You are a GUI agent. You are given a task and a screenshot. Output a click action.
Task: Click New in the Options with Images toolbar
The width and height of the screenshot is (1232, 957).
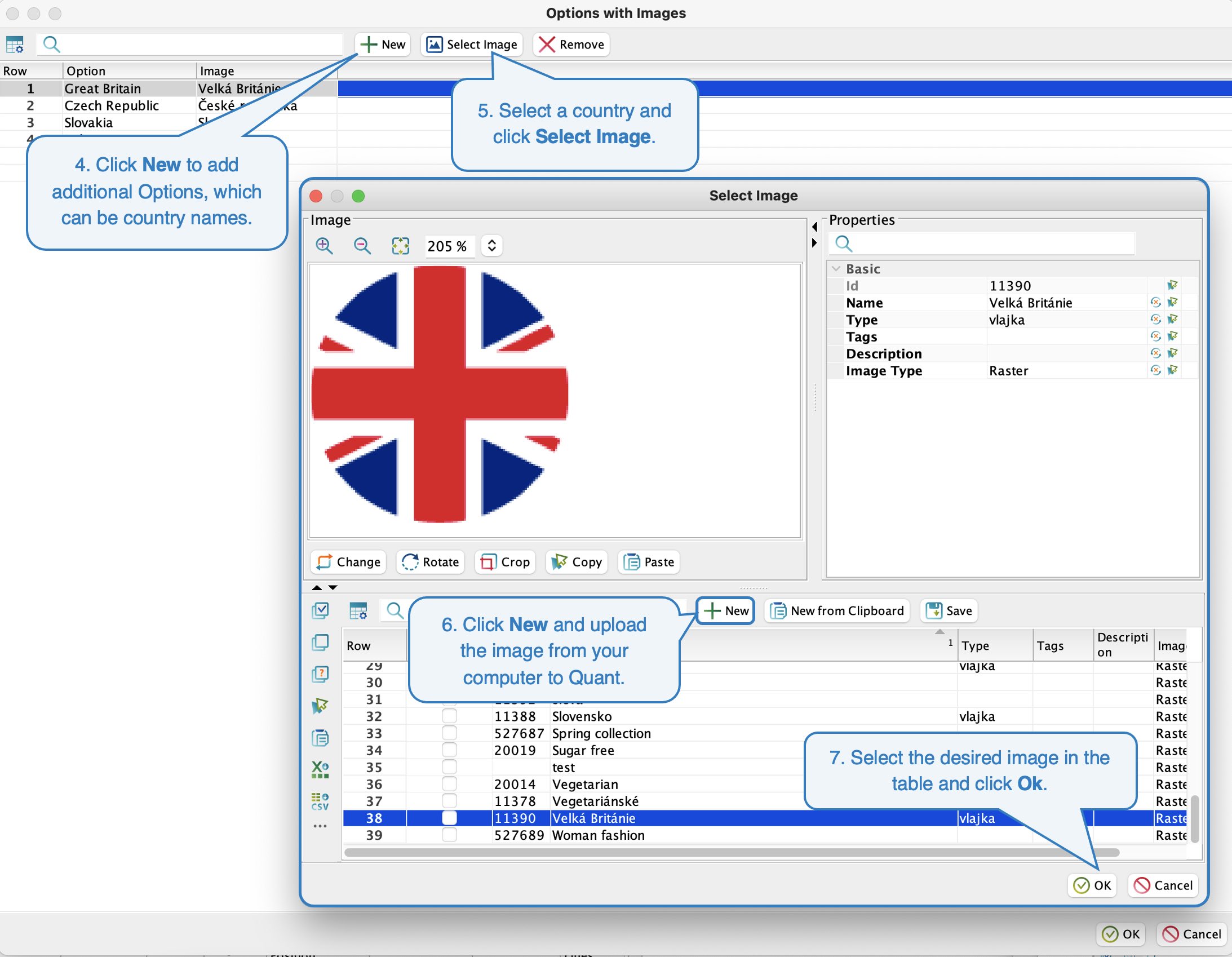383,44
